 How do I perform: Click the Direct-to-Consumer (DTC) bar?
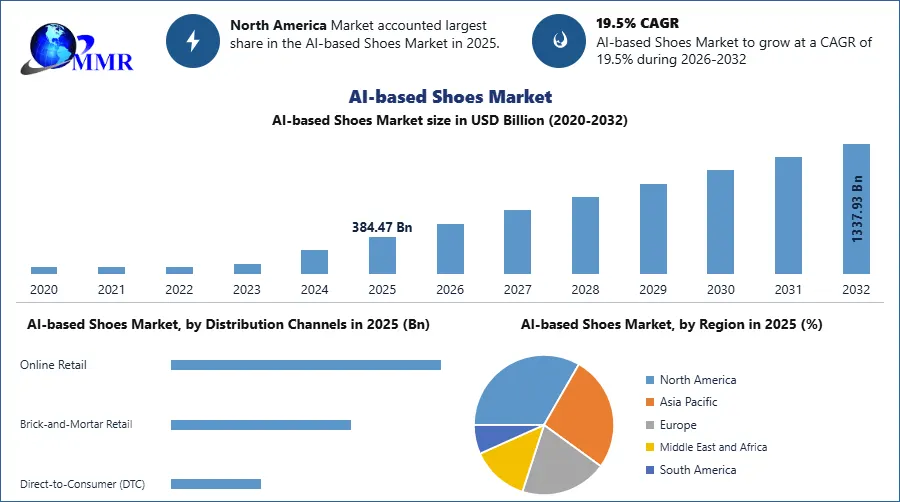click(215, 484)
